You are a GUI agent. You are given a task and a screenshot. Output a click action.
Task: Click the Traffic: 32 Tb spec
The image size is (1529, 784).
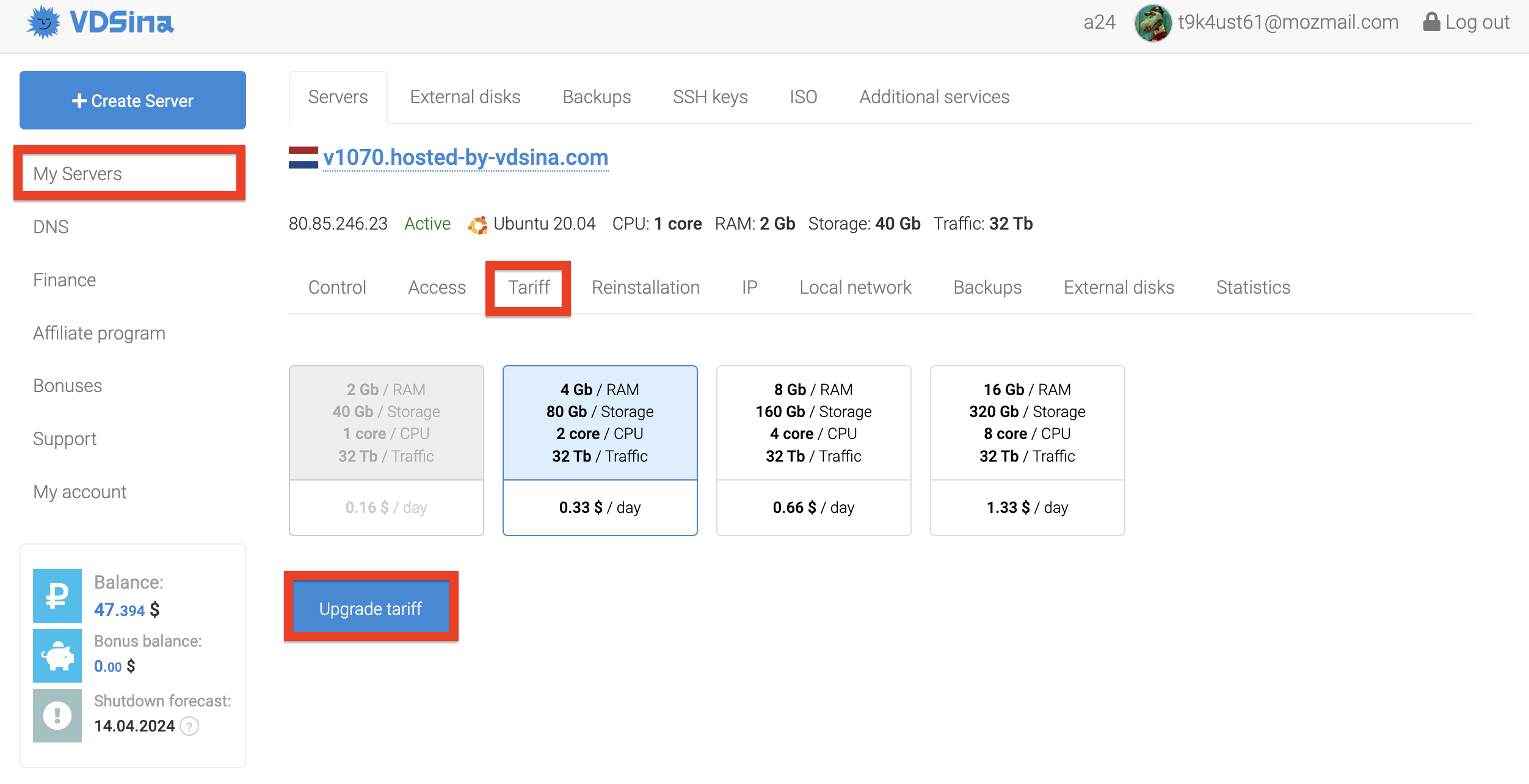983,224
